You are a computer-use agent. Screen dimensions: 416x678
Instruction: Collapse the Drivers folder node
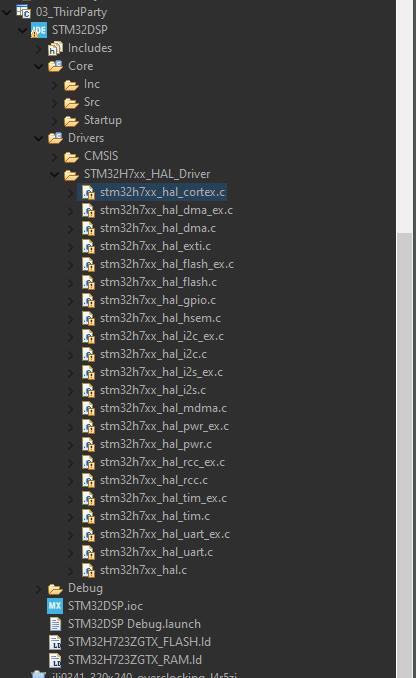[x=38, y=138]
